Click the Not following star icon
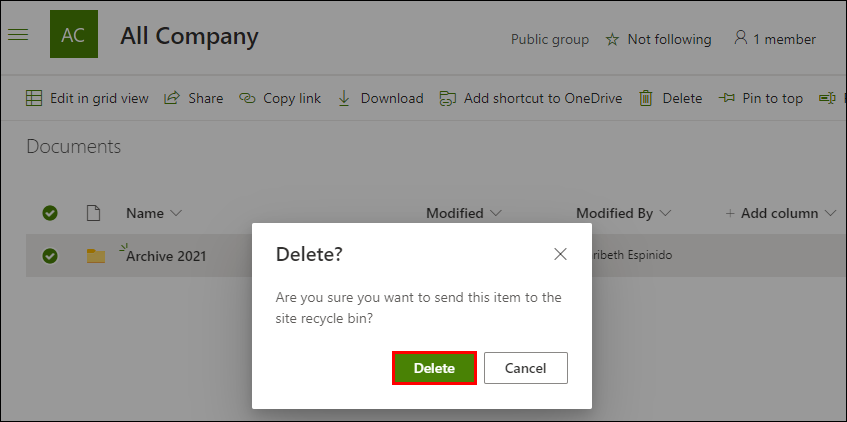Screen dimensions: 847x422 [612, 40]
